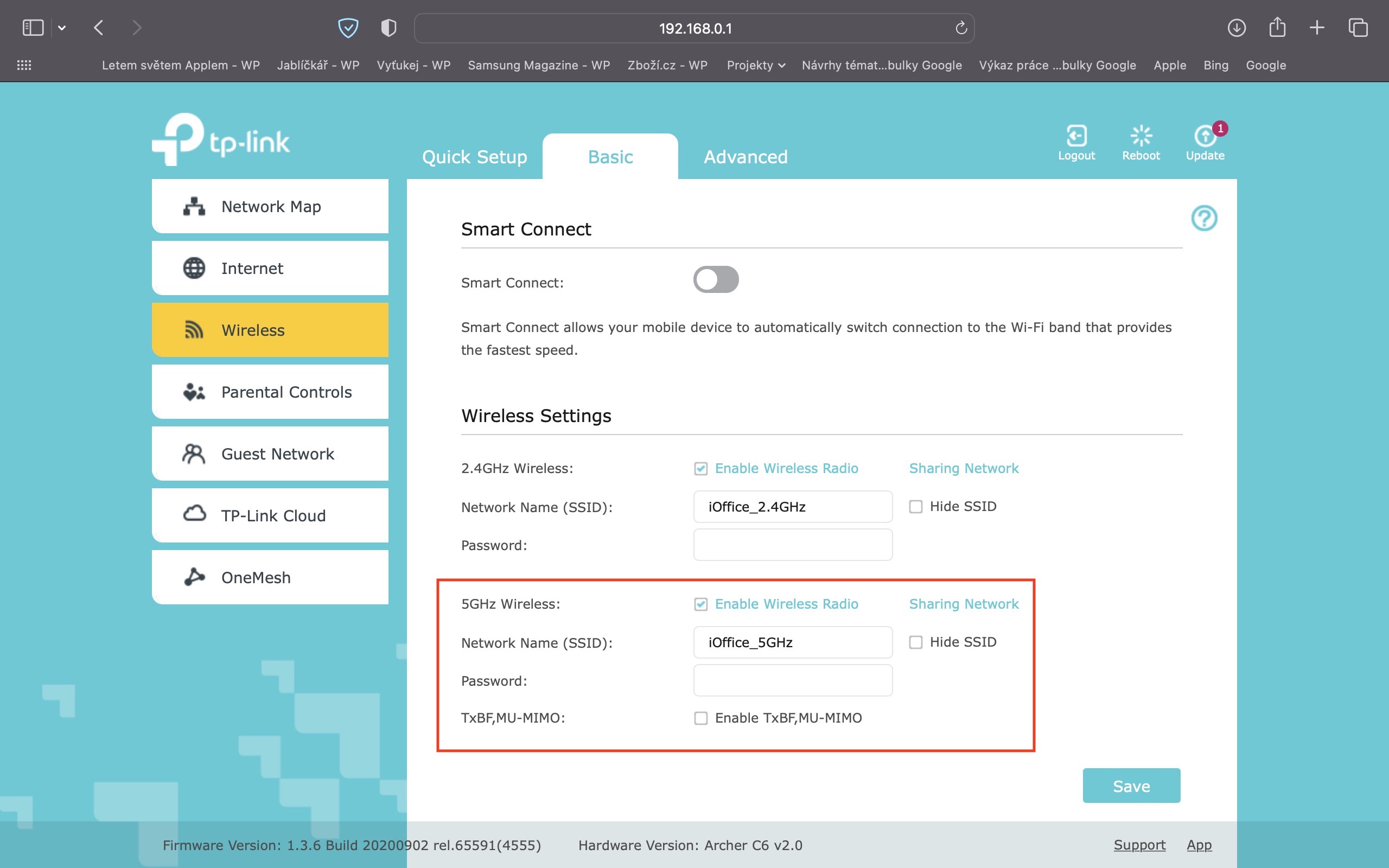Open Safari downloads icon
Screen dimensions: 1389x868
coord(1237,28)
